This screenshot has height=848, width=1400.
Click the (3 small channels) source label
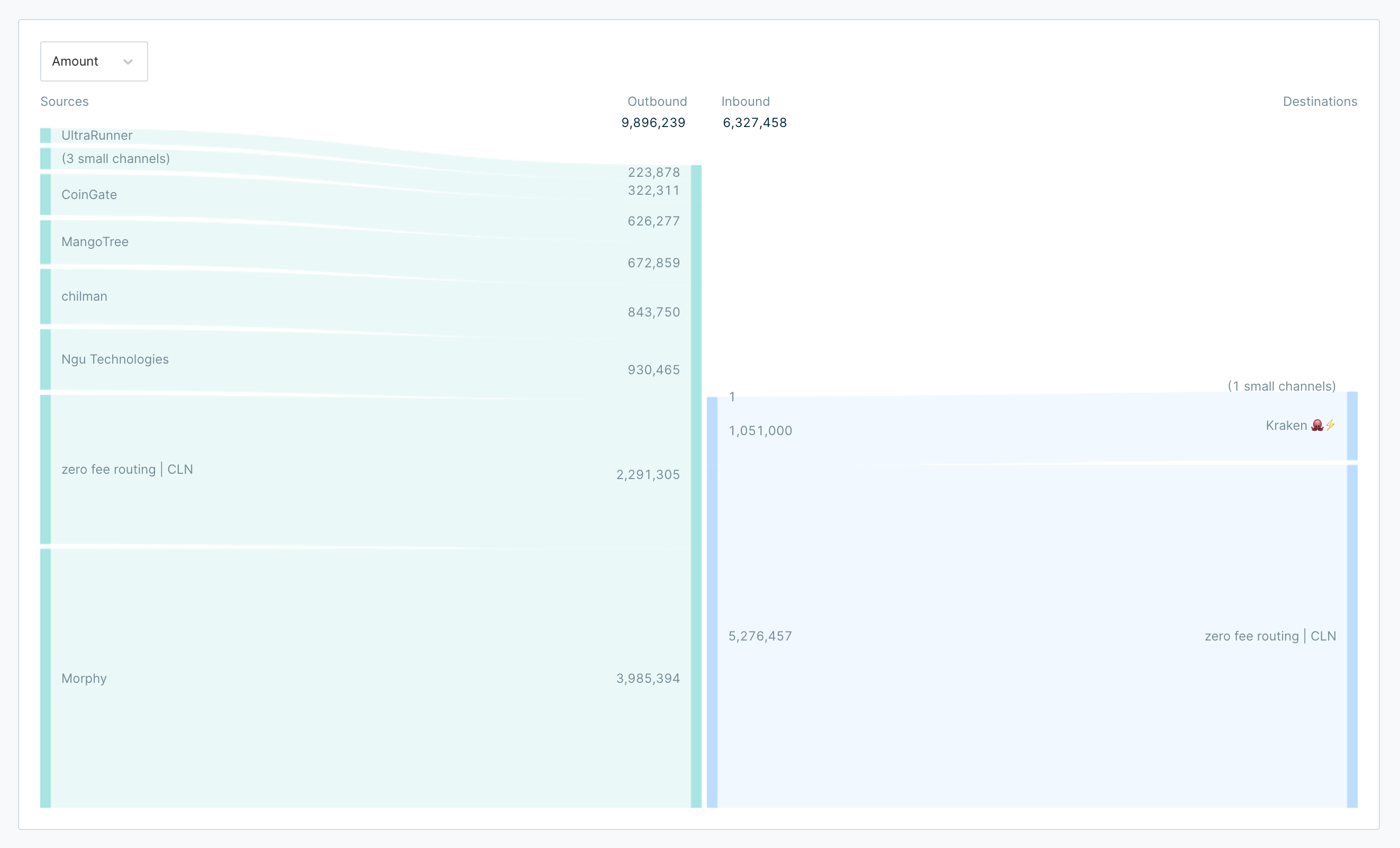point(115,159)
